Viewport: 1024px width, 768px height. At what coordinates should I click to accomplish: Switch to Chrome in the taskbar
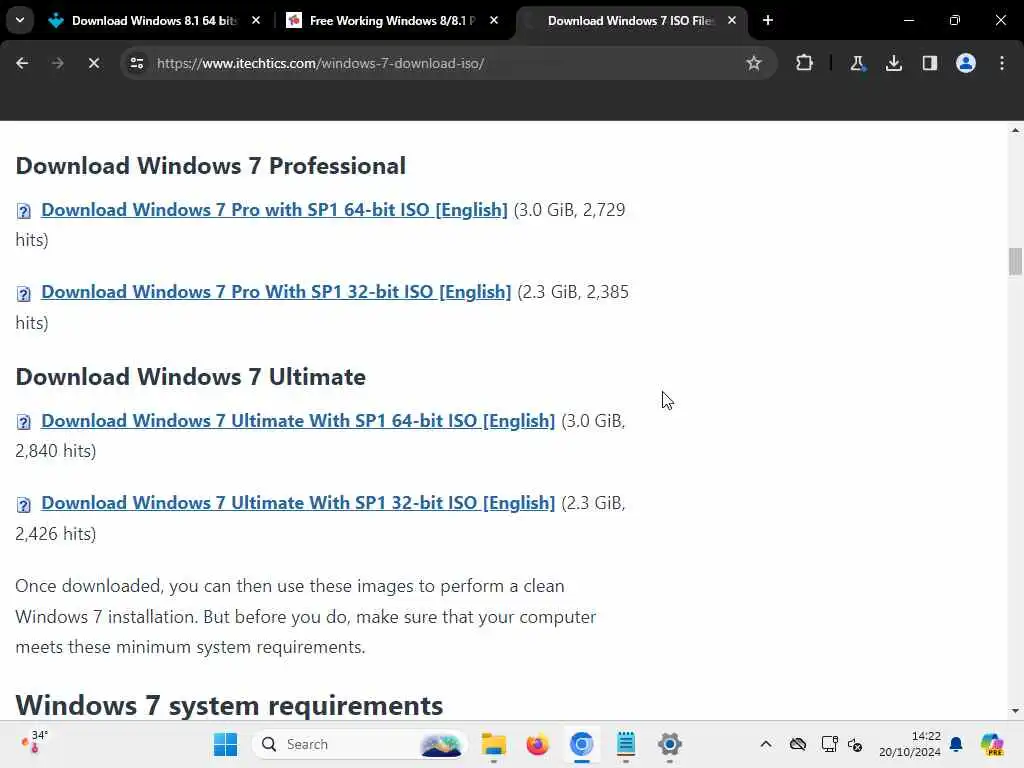(581, 744)
